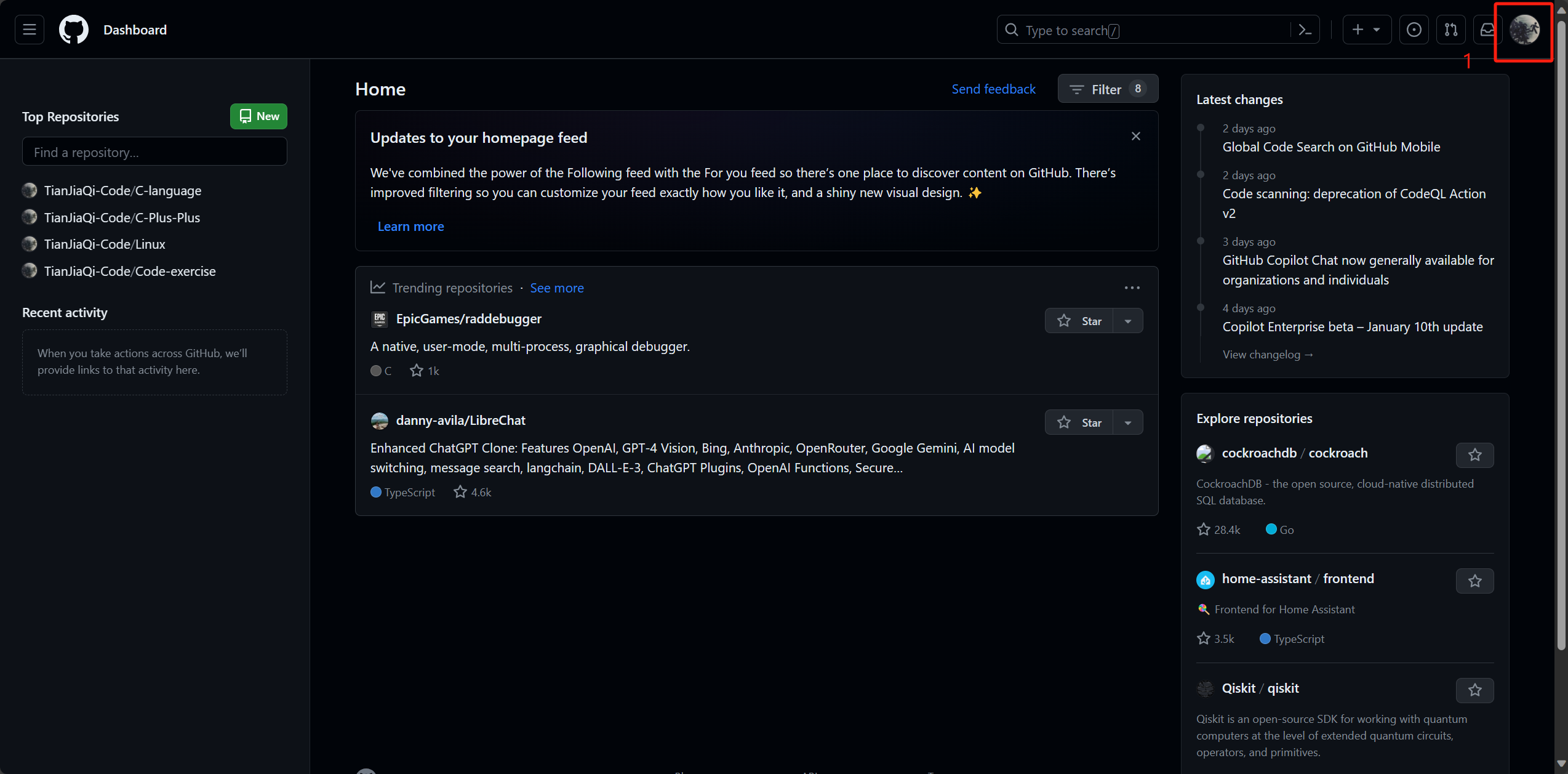Screen dimensions: 1568x774
Task: Click See more trending repositories
Action: pos(556,288)
